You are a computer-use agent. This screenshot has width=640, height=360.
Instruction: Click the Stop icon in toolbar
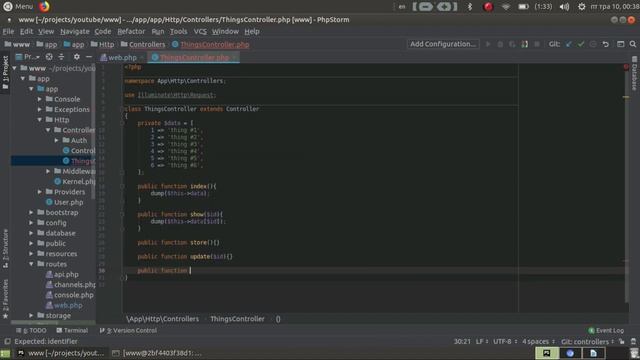click(x=537, y=44)
